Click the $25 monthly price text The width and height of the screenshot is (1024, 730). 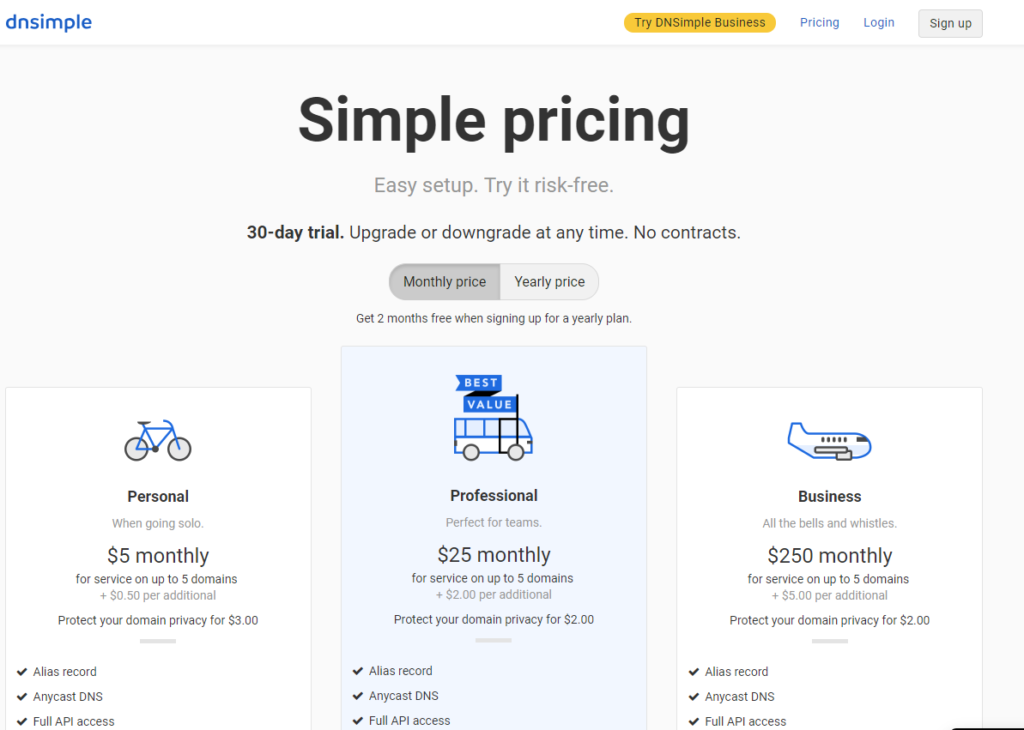tap(494, 554)
